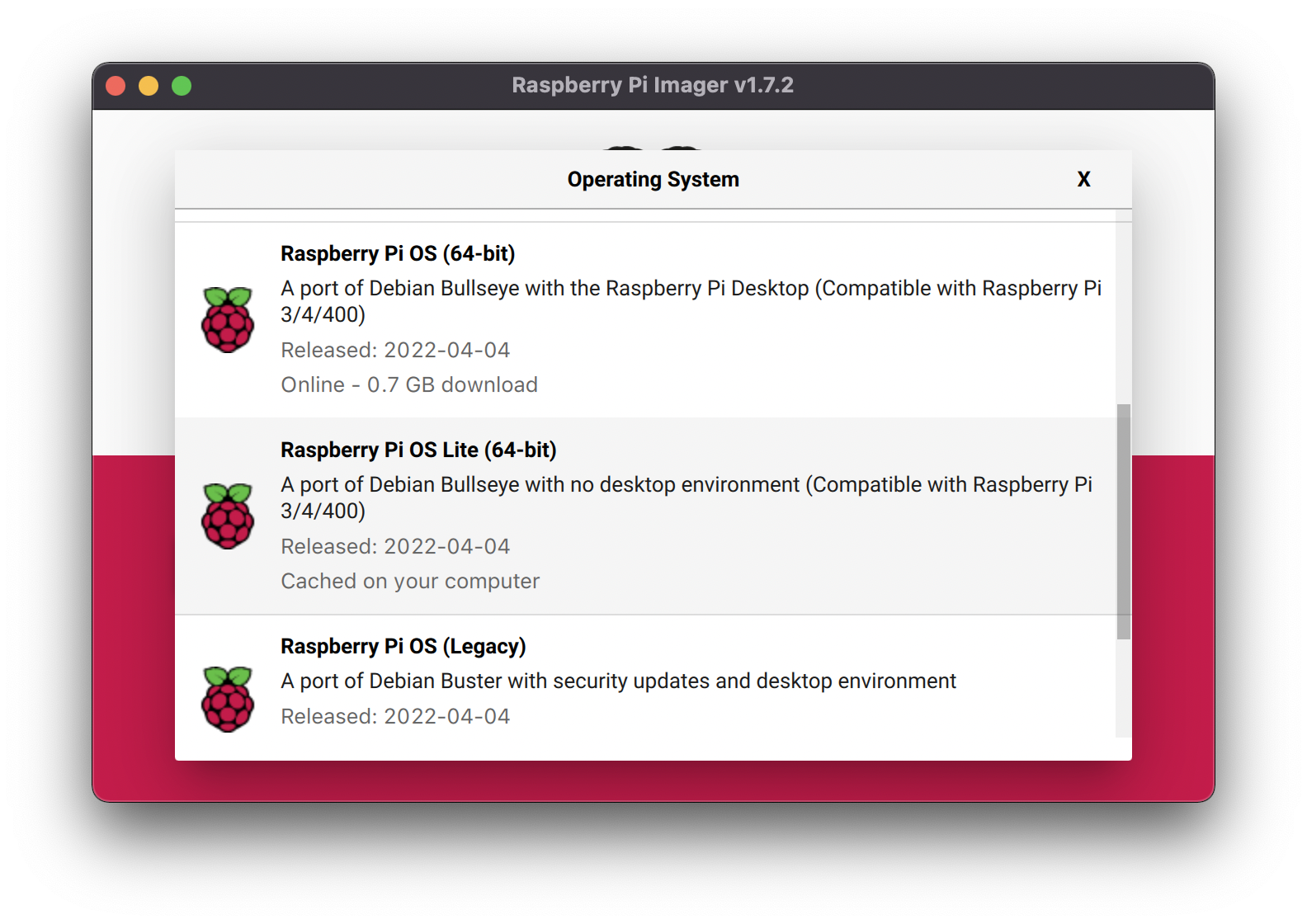Select the Raspberry Pi OS (64-bit) title
The width and height of the screenshot is (1307, 924).
click(x=398, y=253)
